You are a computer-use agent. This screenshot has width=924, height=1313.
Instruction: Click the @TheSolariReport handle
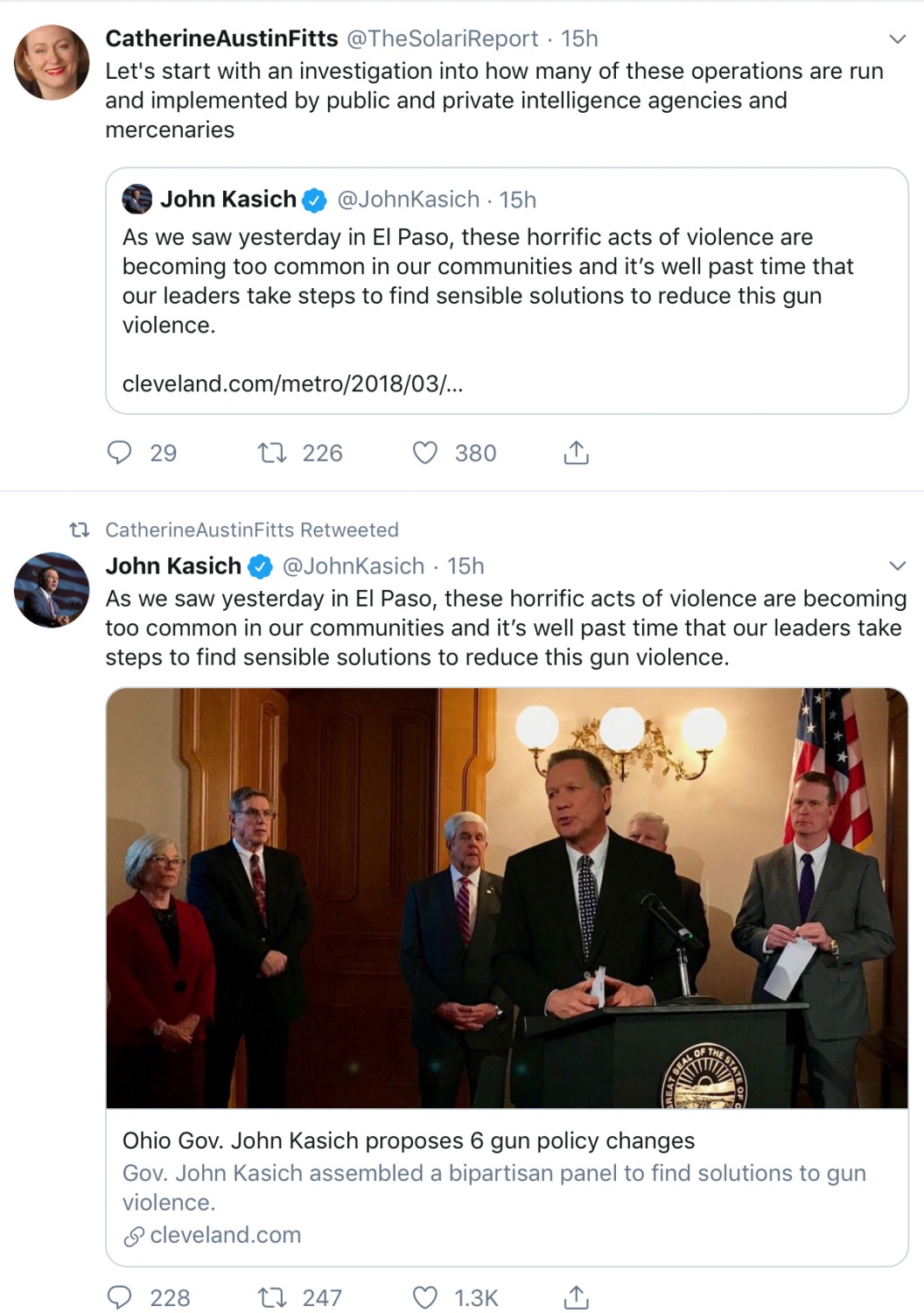click(443, 39)
